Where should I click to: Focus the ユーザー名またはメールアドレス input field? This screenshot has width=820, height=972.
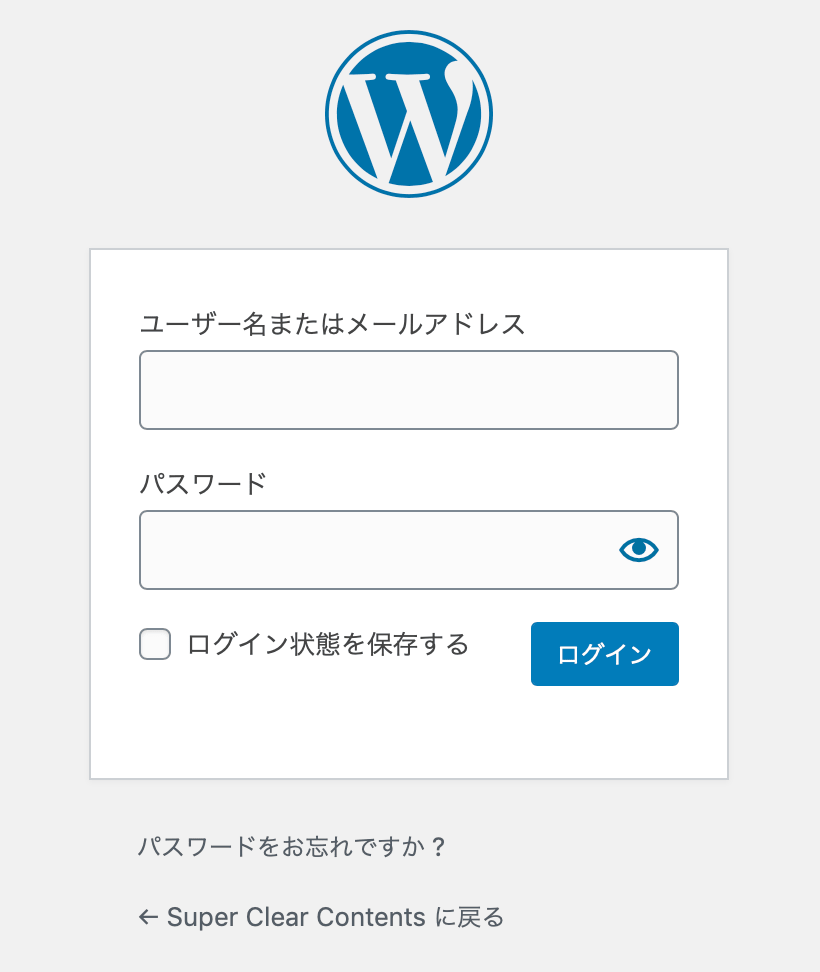coord(409,390)
